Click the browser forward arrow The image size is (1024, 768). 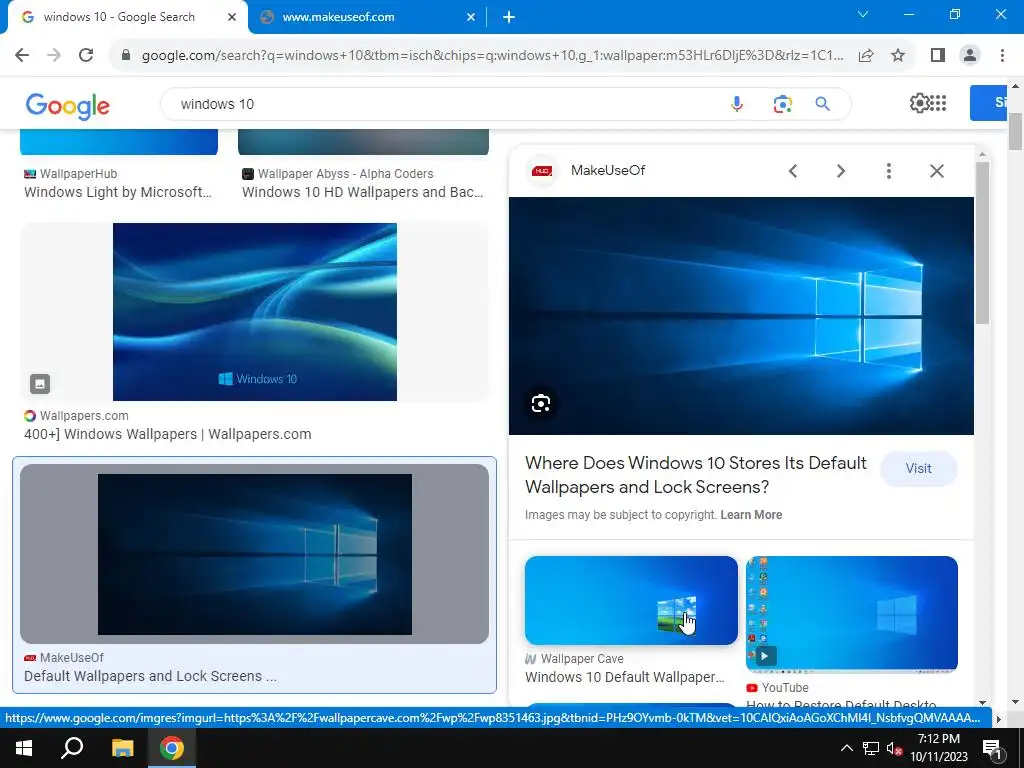click(54, 55)
